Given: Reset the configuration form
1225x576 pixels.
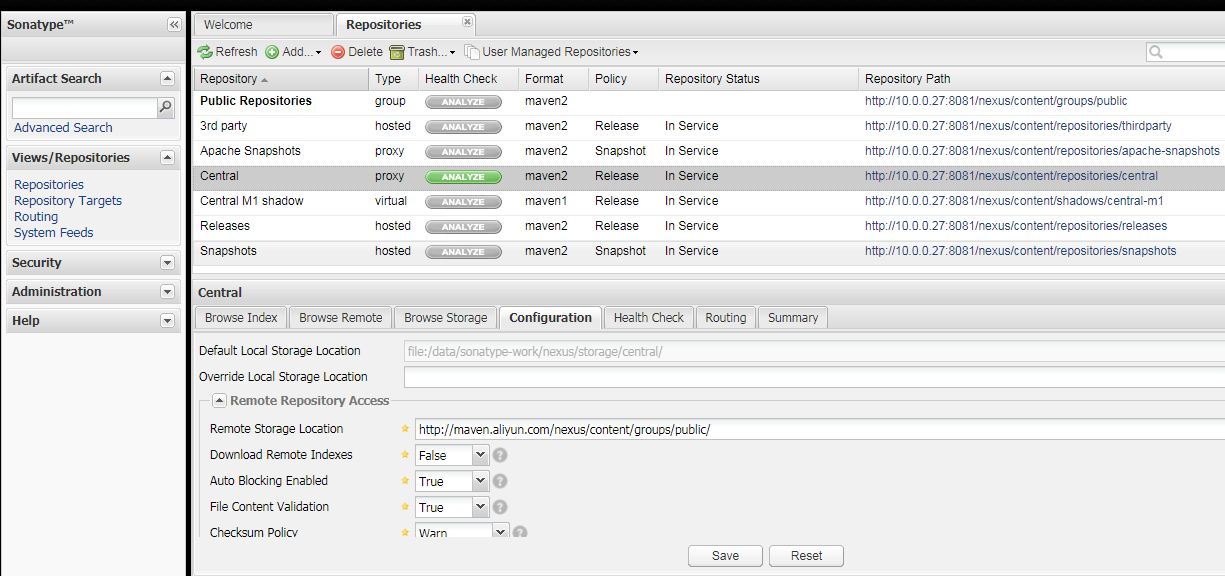Looking at the screenshot, I should [x=806, y=556].
